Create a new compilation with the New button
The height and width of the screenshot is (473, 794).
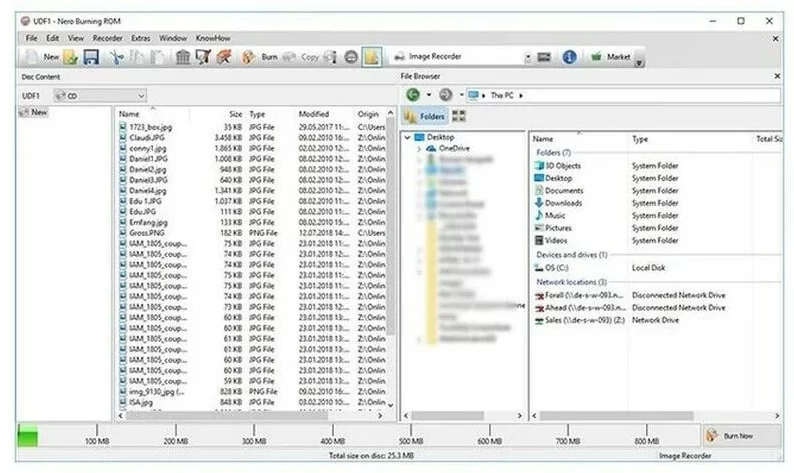pos(42,57)
